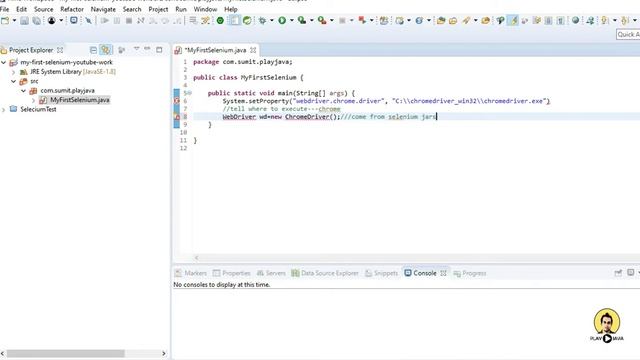
Task: Open the Source menu
Action: point(43,9)
